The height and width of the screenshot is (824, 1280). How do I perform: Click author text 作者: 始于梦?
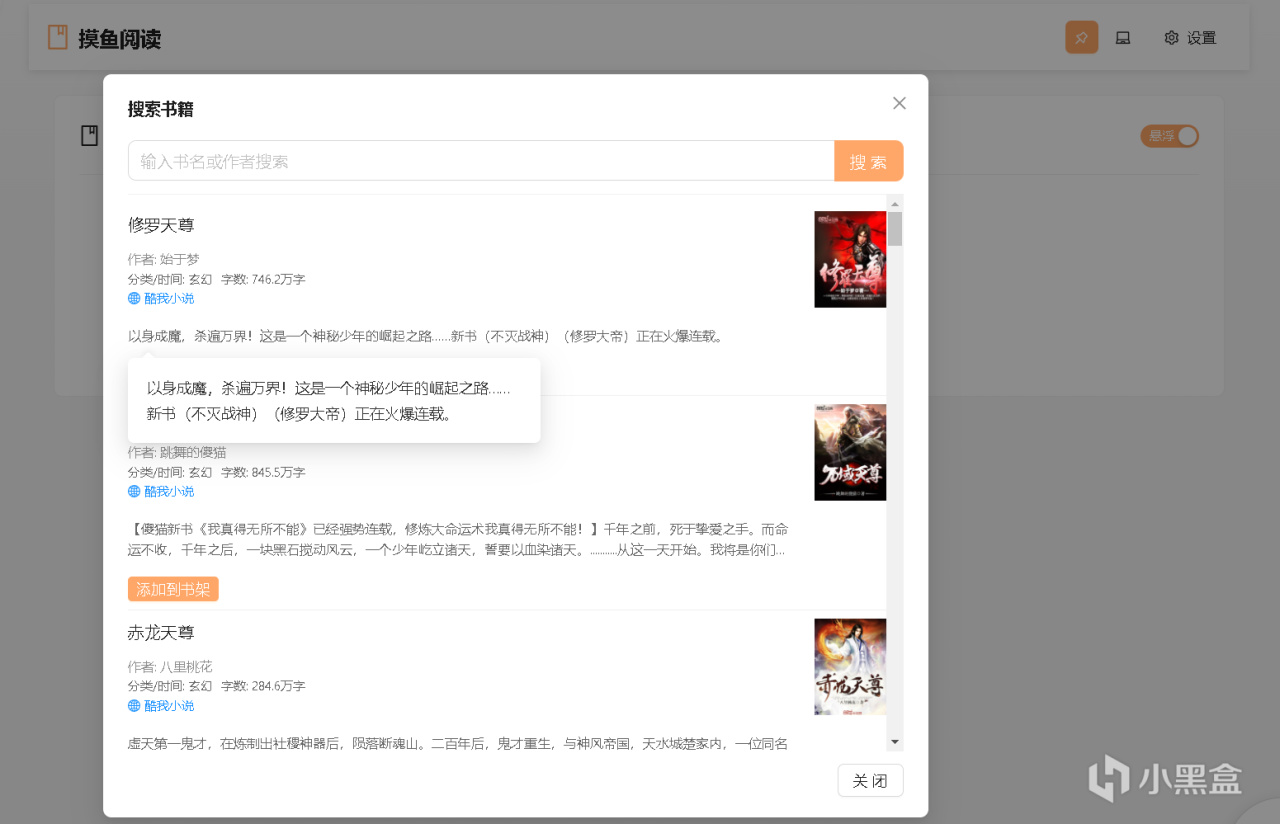[x=164, y=259]
